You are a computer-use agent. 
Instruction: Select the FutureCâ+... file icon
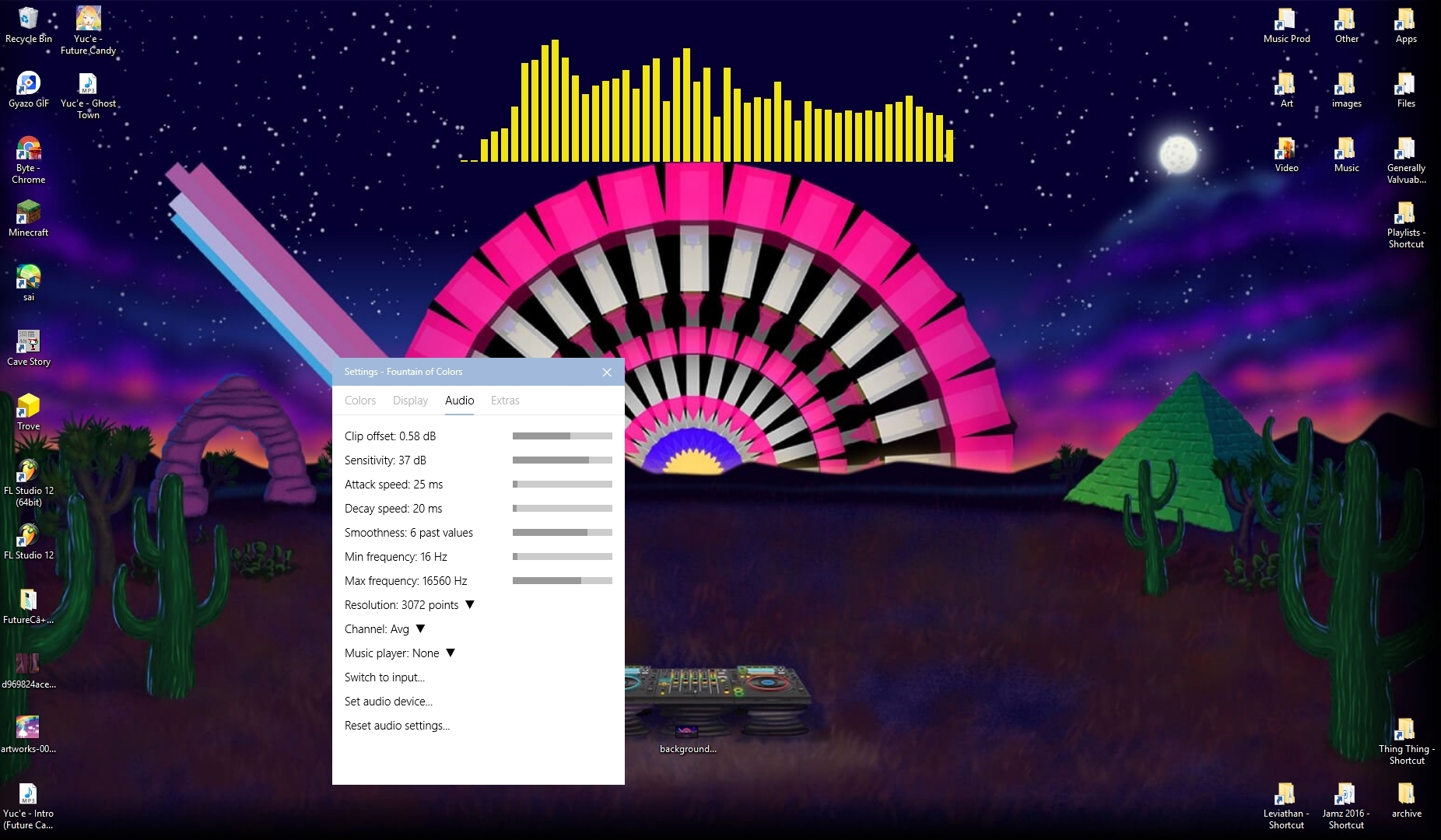click(29, 606)
